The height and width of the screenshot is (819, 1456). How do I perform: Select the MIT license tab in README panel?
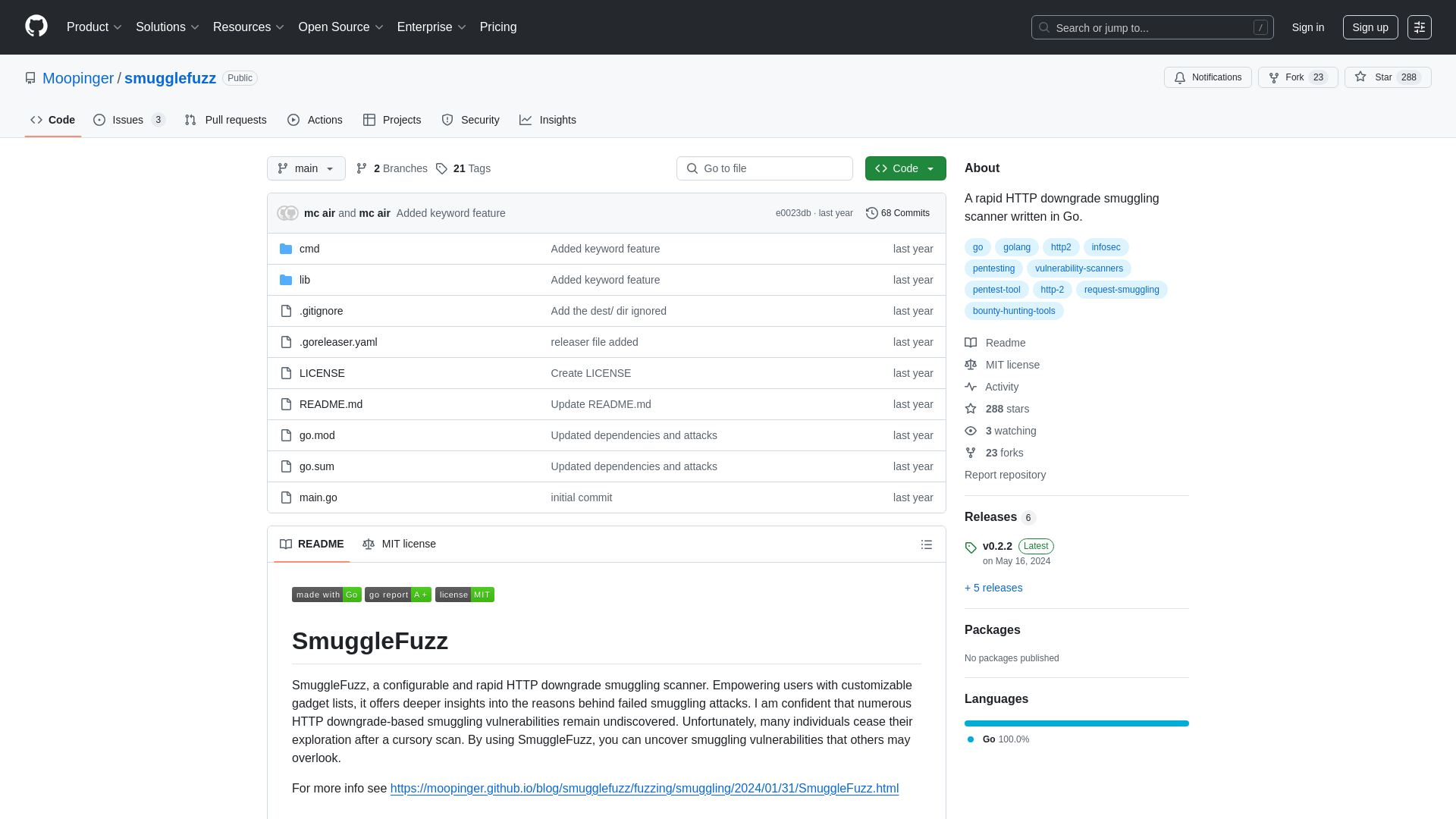click(399, 544)
